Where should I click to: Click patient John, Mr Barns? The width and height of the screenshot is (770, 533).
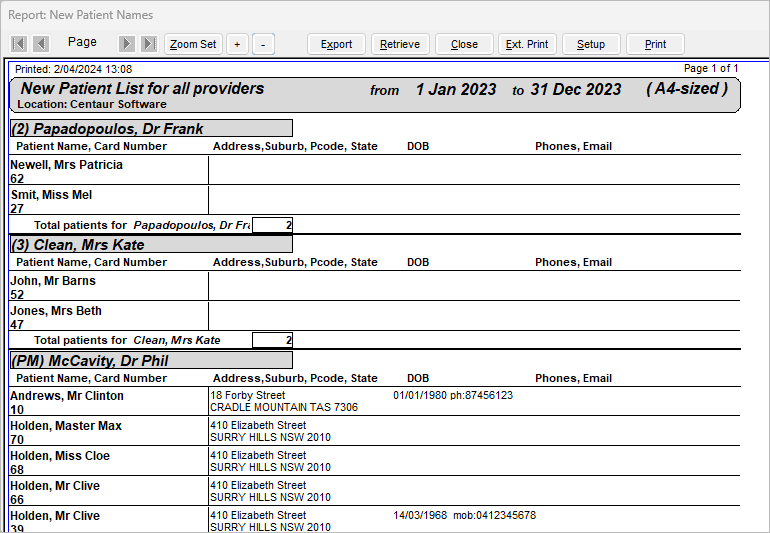pos(53,281)
